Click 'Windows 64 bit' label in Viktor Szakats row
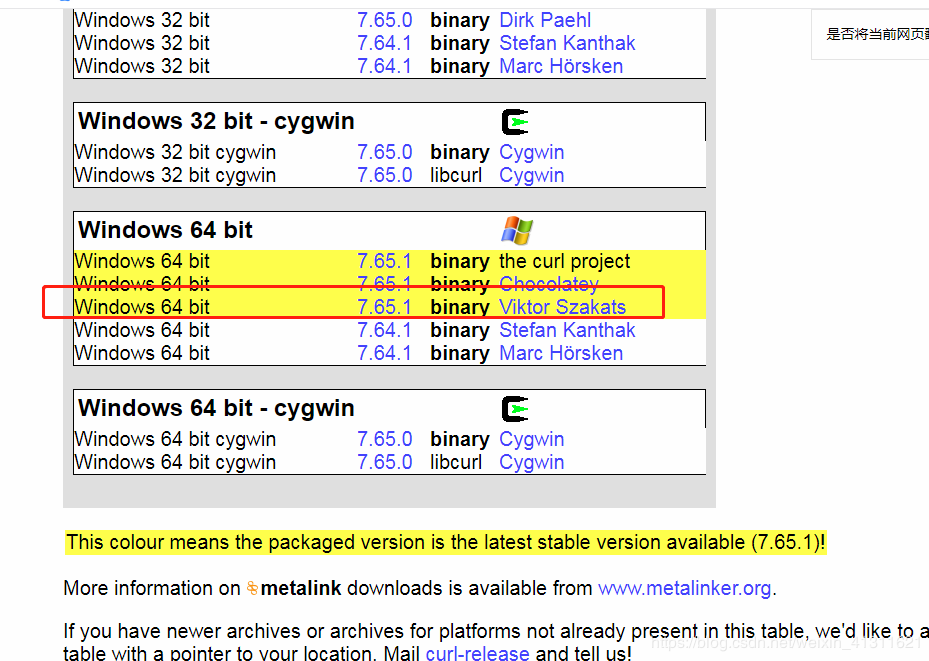Viewport: 929px width, 661px height. tap(142, 307)
